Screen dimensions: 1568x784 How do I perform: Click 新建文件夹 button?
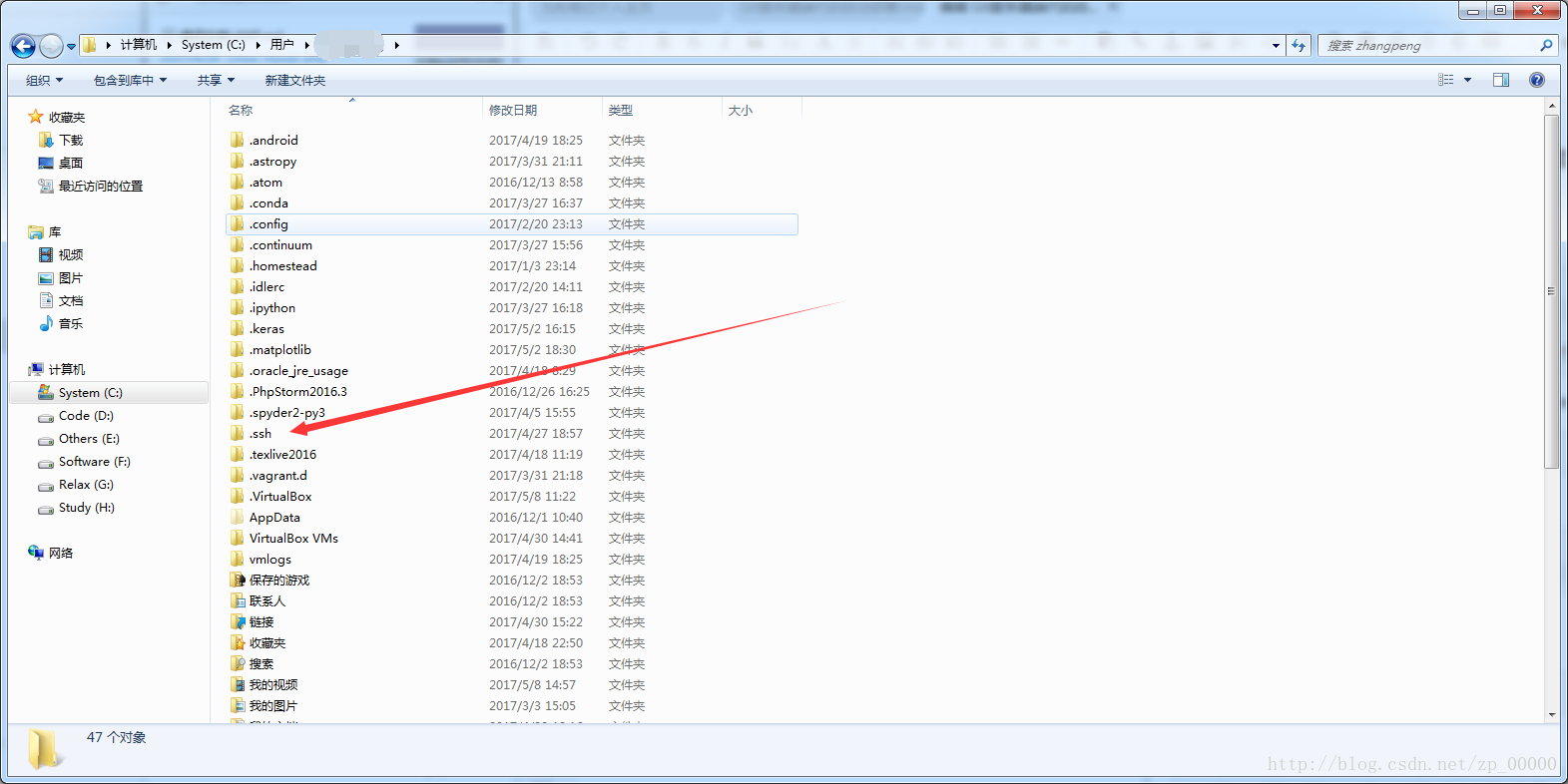[x=294, y=80]
